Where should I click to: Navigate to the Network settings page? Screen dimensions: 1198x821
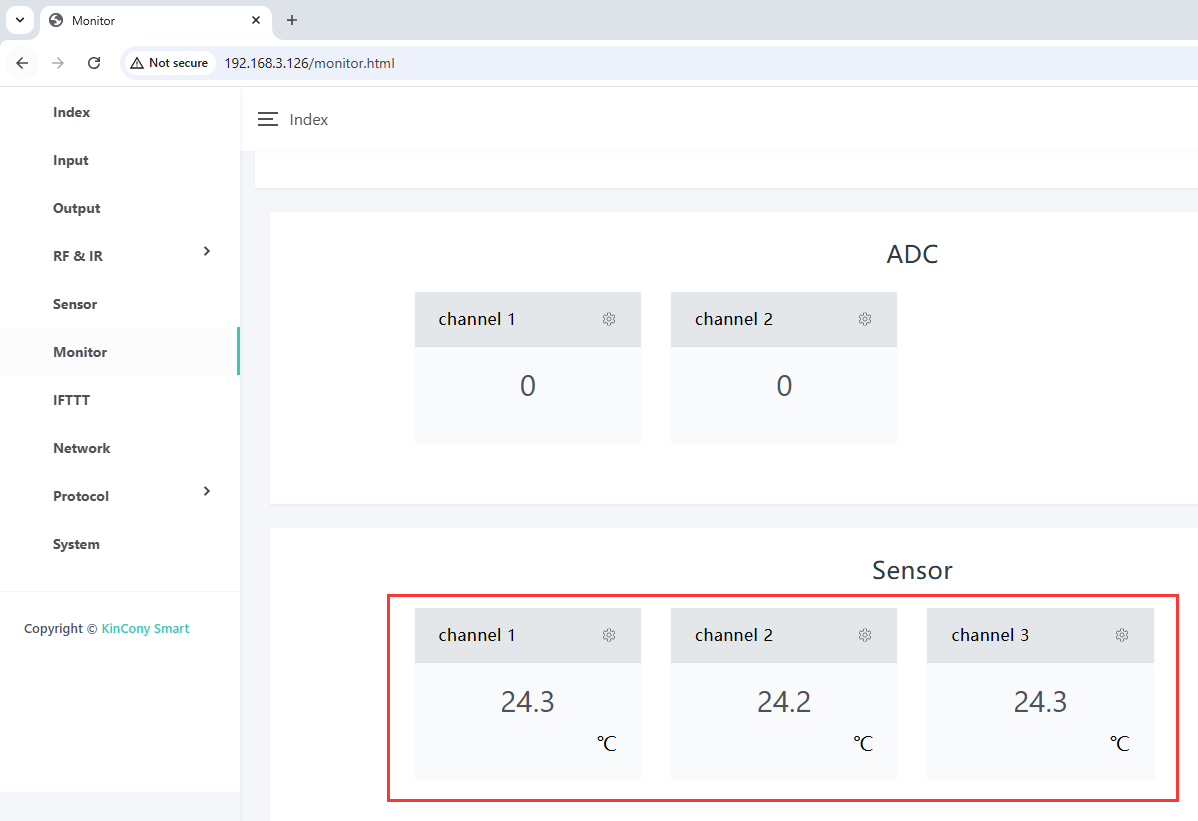coord(81,448)
